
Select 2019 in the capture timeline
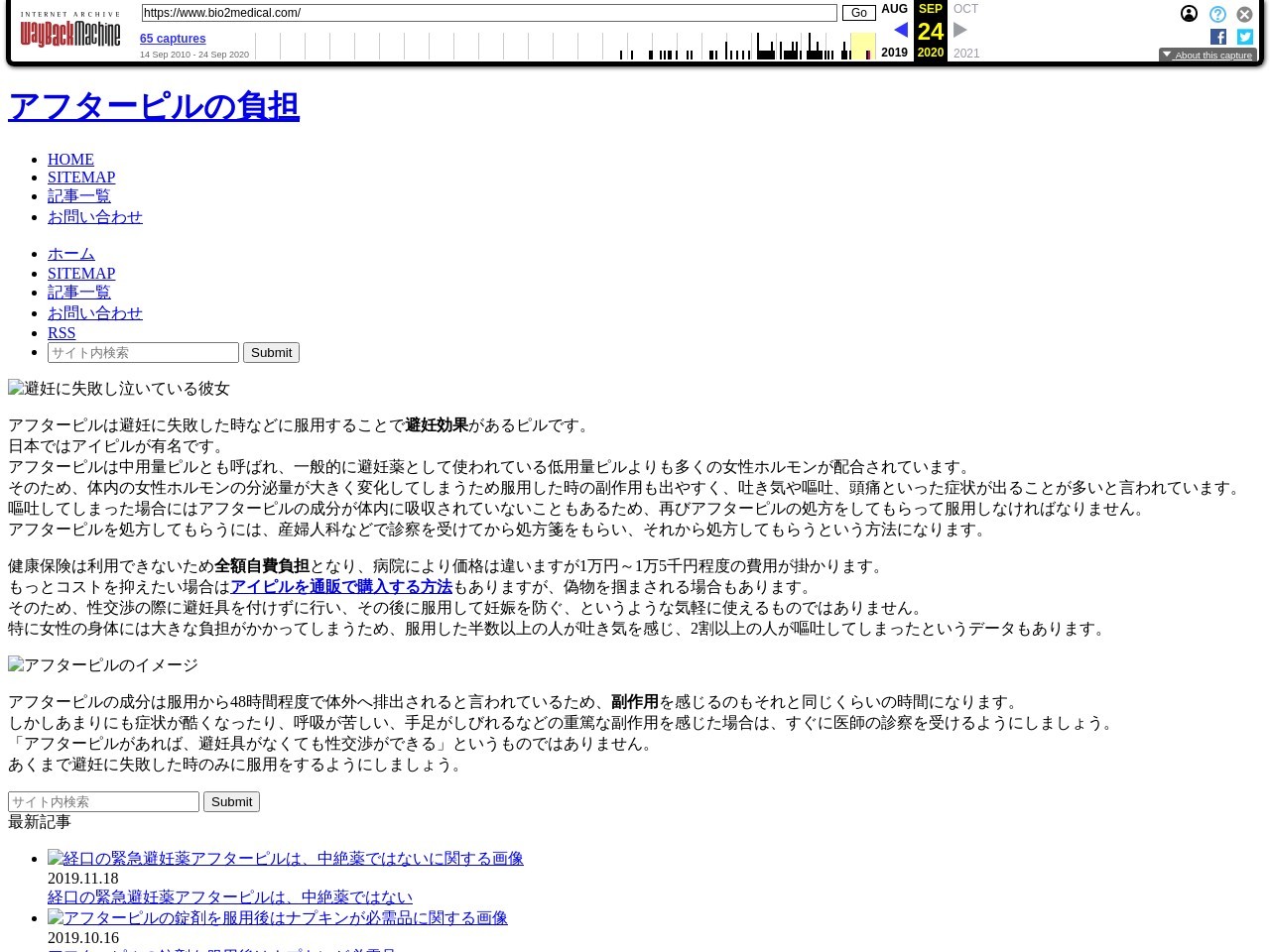894,53
